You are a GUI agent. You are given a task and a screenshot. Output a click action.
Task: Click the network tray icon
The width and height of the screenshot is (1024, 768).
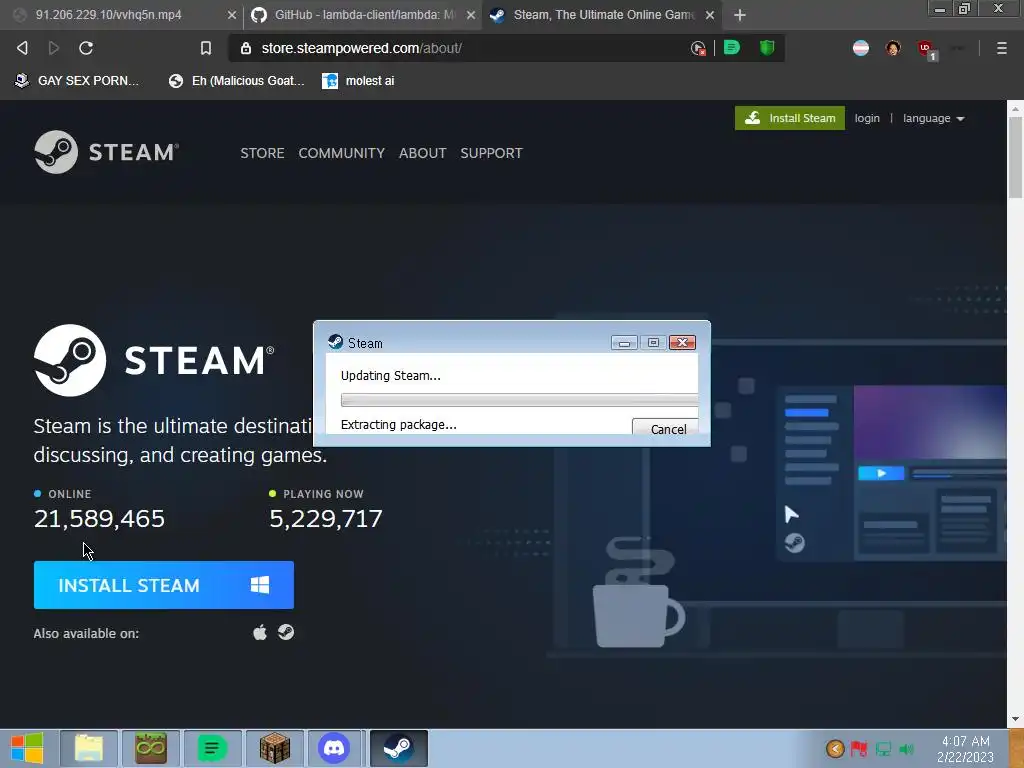point(883,749)
